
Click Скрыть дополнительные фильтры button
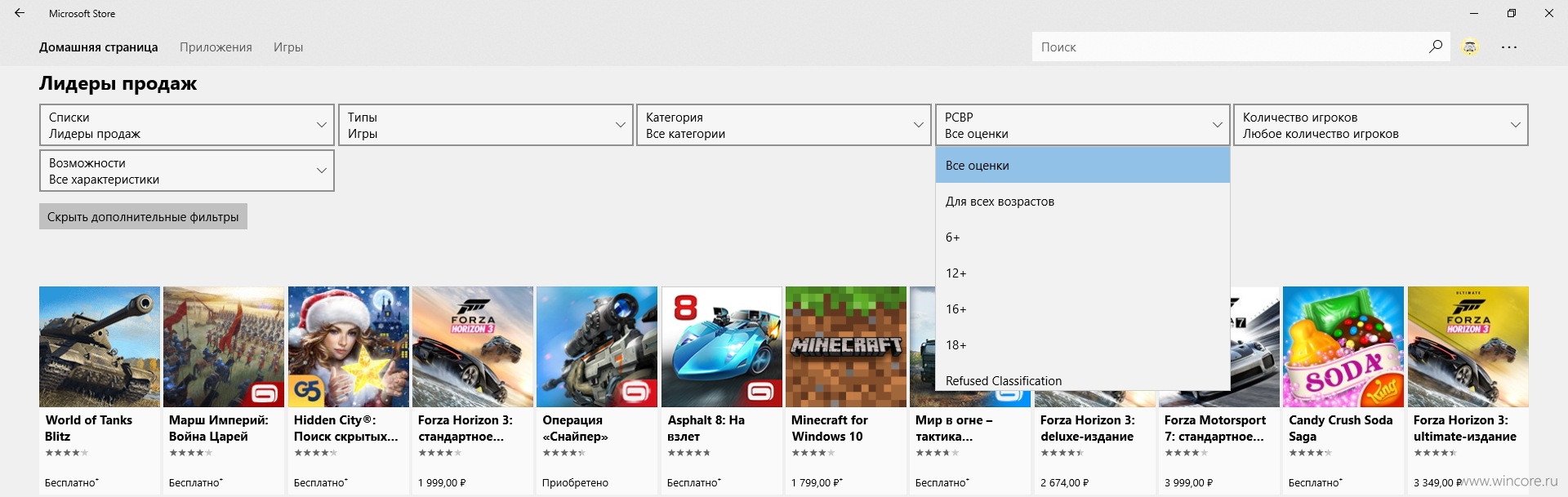[143, 216]
